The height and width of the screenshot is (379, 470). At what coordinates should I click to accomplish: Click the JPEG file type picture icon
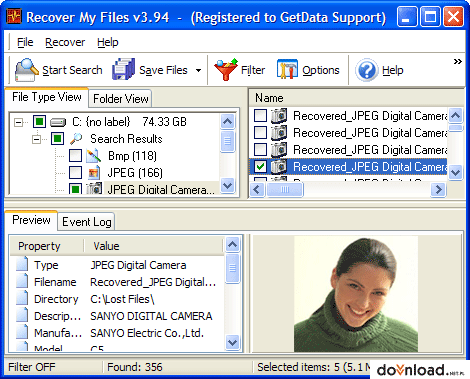(x=94, y=173)
